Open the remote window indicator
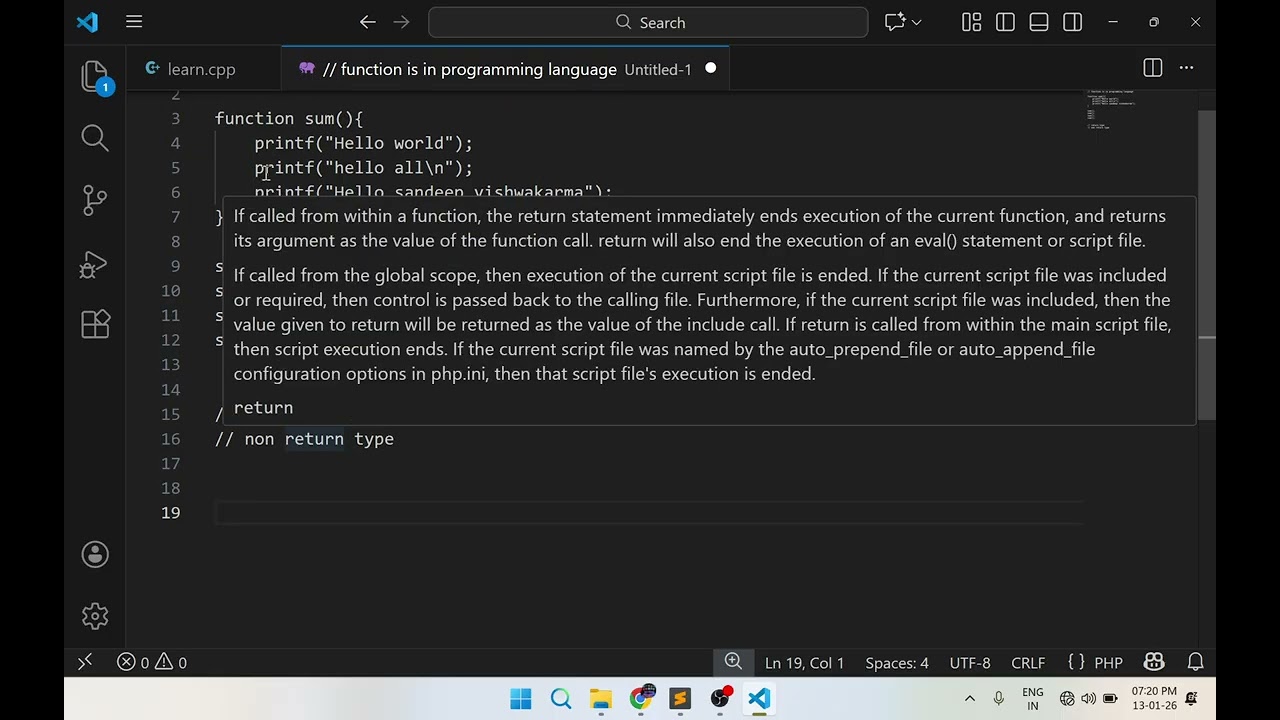The image size is (1280, 720). point(85,662)
